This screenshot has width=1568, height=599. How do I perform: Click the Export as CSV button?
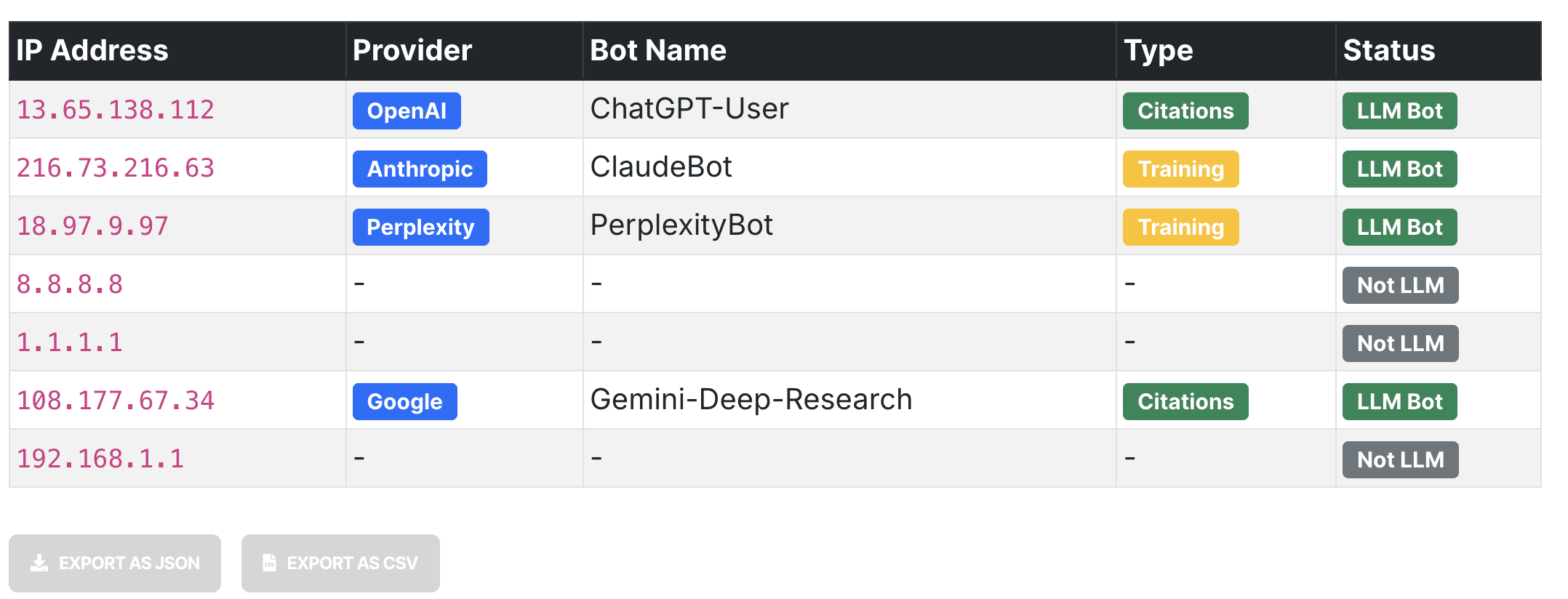[340, 563]
